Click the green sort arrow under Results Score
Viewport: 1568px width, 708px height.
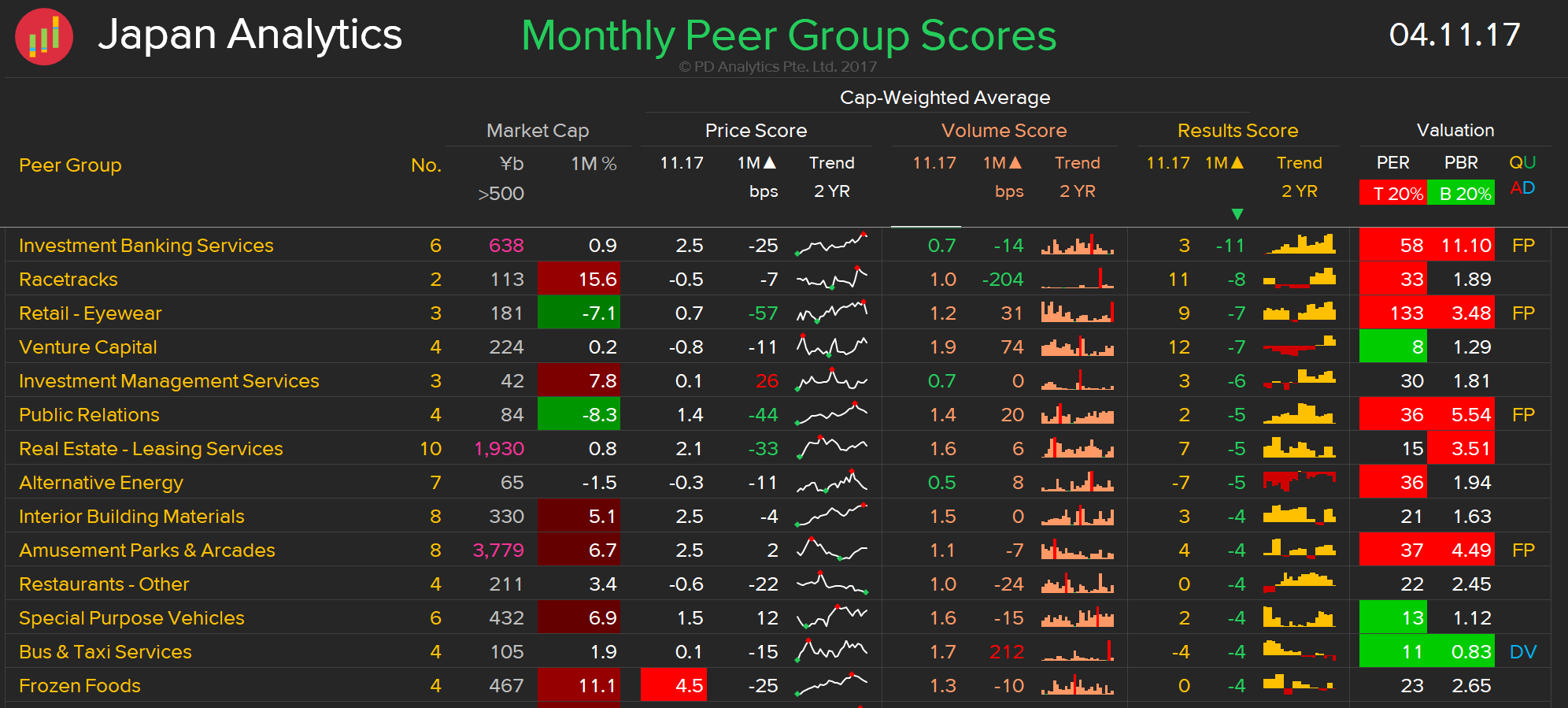click(x=1237, y=214)
